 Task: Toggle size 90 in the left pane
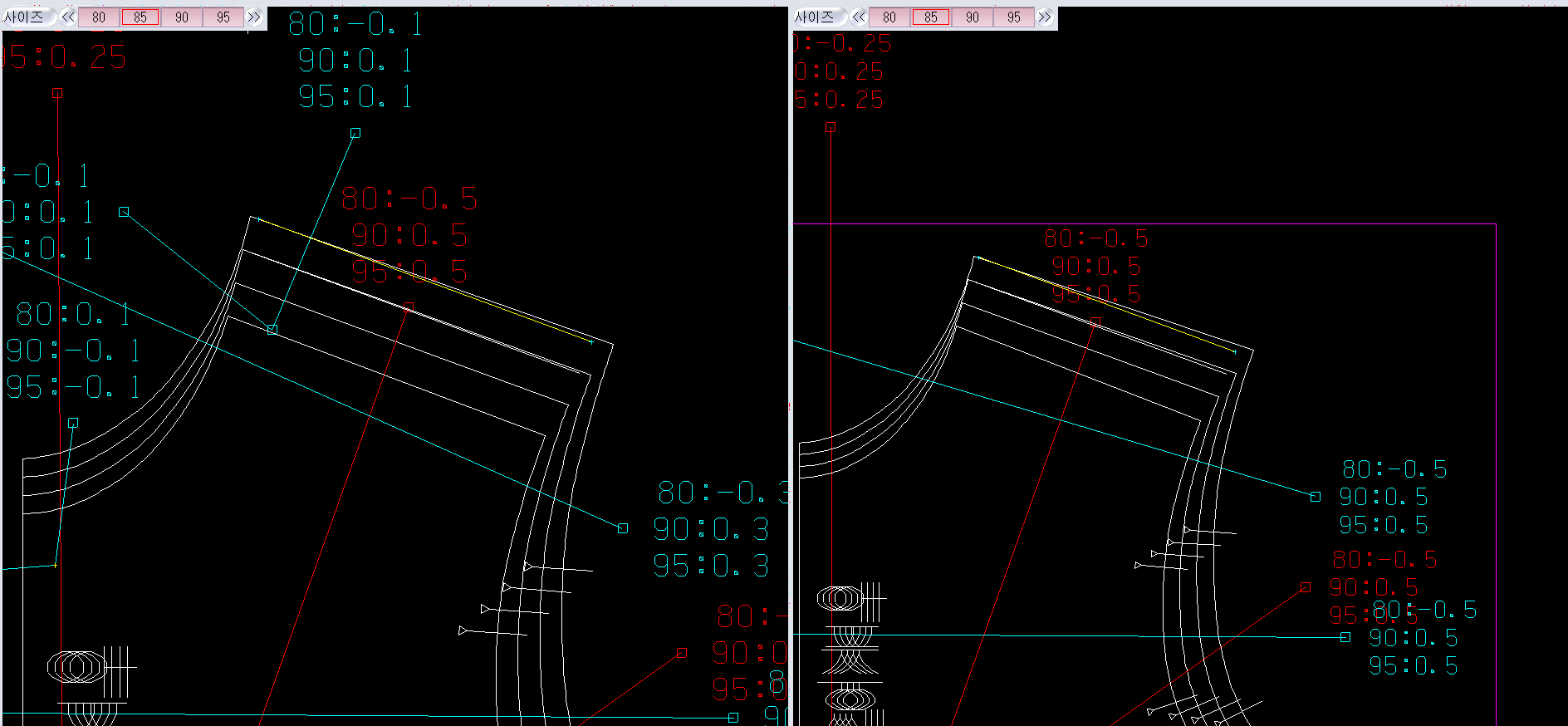(182, 17)
